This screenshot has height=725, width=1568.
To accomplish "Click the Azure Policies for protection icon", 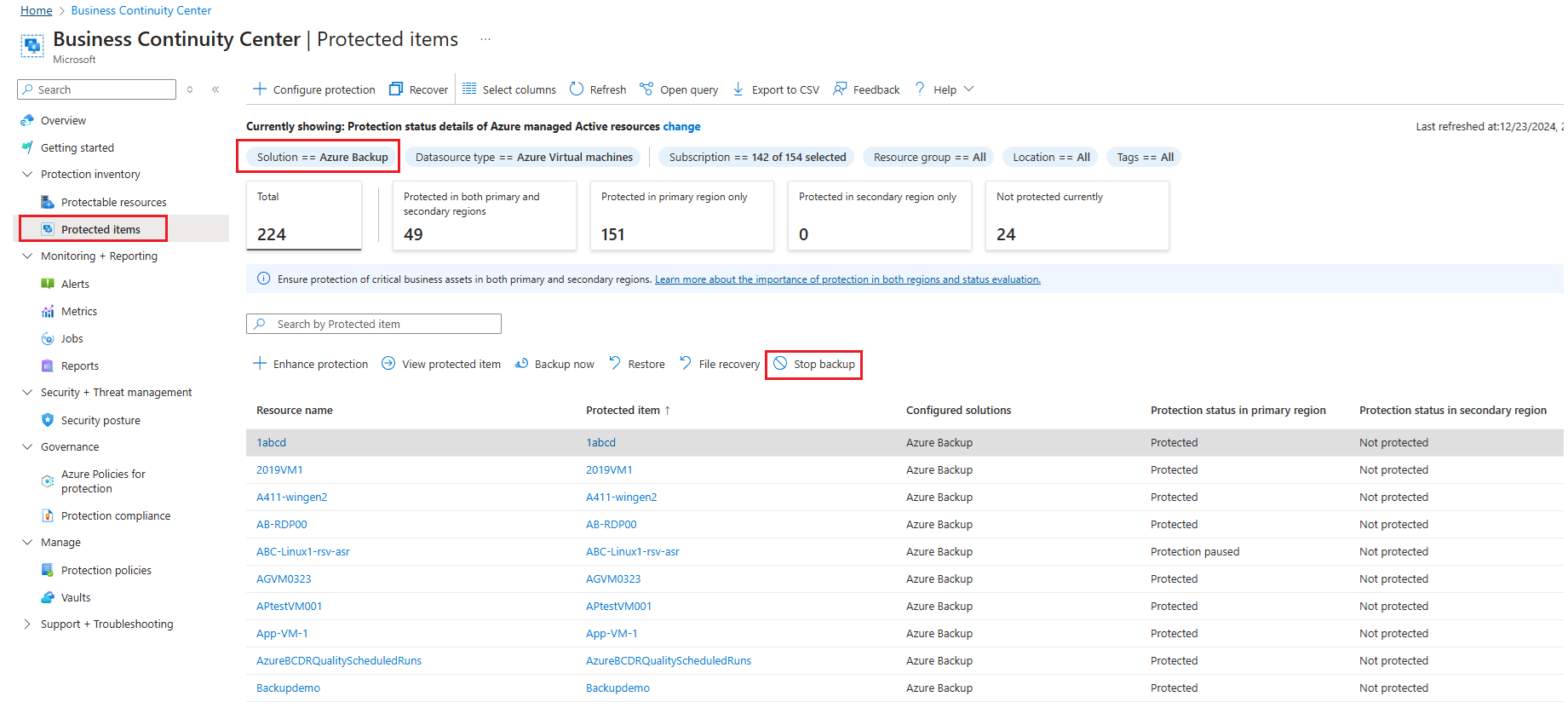I will point(48,481).
